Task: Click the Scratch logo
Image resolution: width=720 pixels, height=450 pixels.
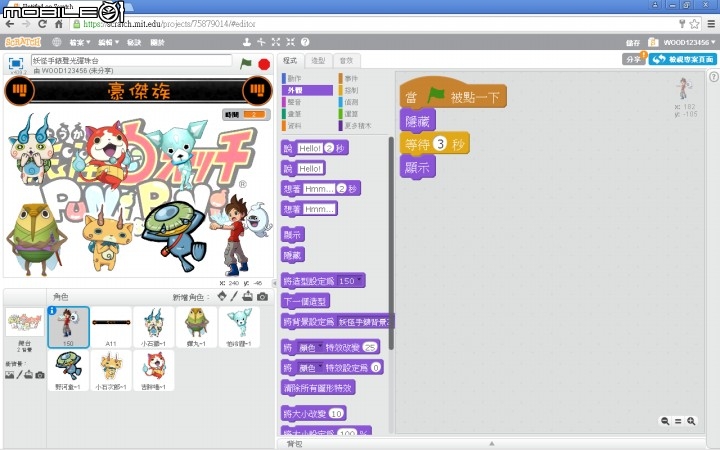Action: coord(23,42)
